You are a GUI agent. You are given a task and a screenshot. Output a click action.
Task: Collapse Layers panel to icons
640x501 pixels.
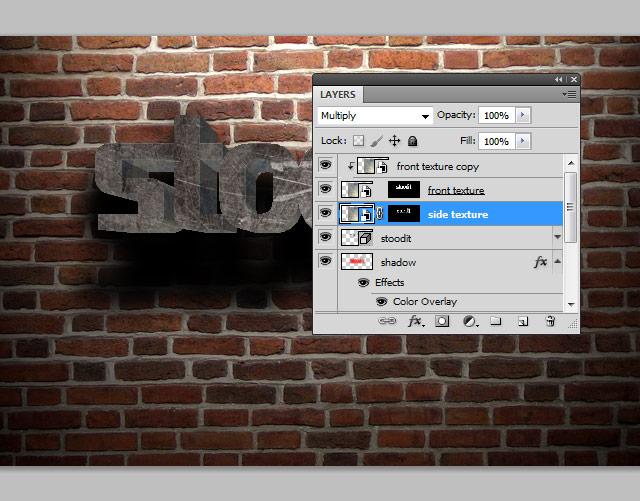coord(558,80)
